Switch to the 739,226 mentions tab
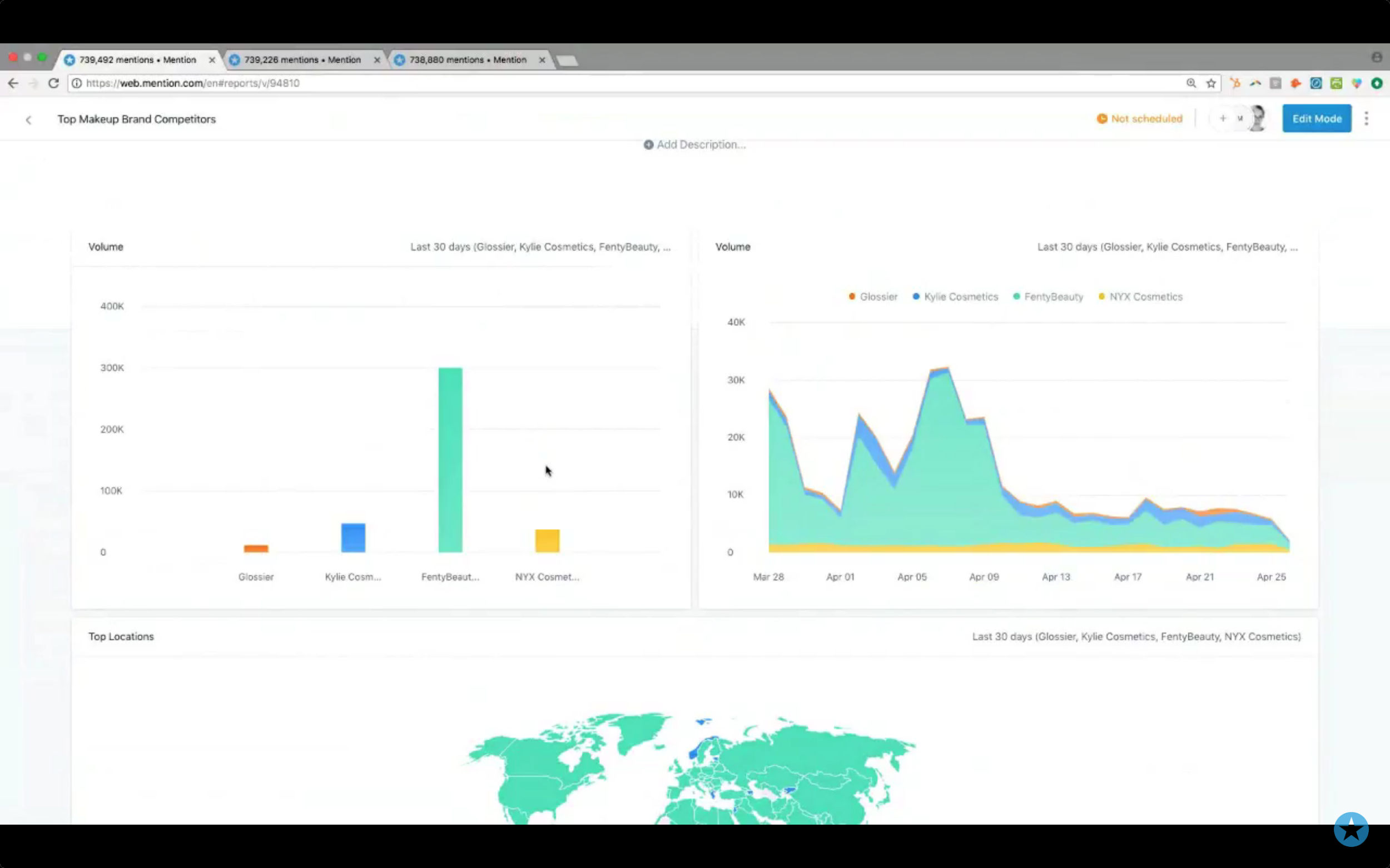This screenshot has height=868, width=1390. click(x=302, y=59)
